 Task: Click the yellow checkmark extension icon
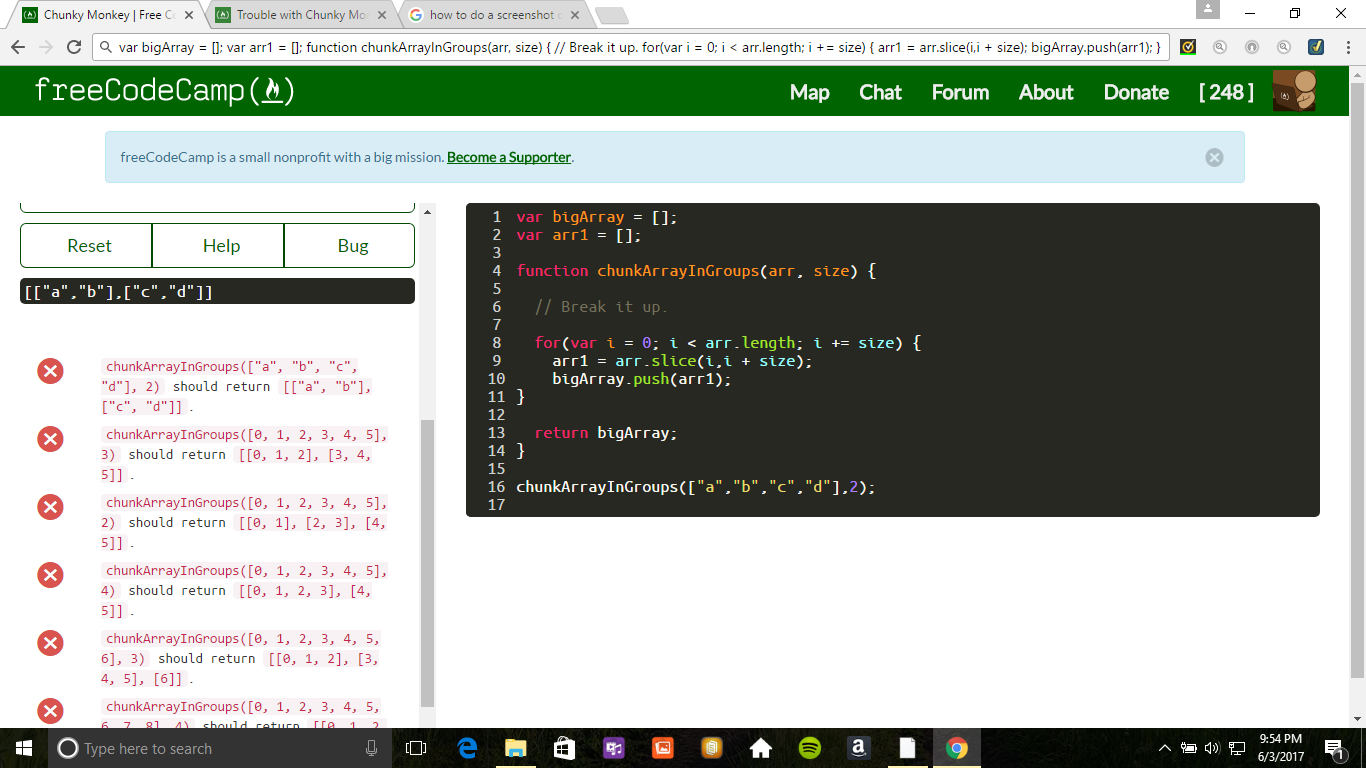pyautogui.click(x=1188, y=47)
